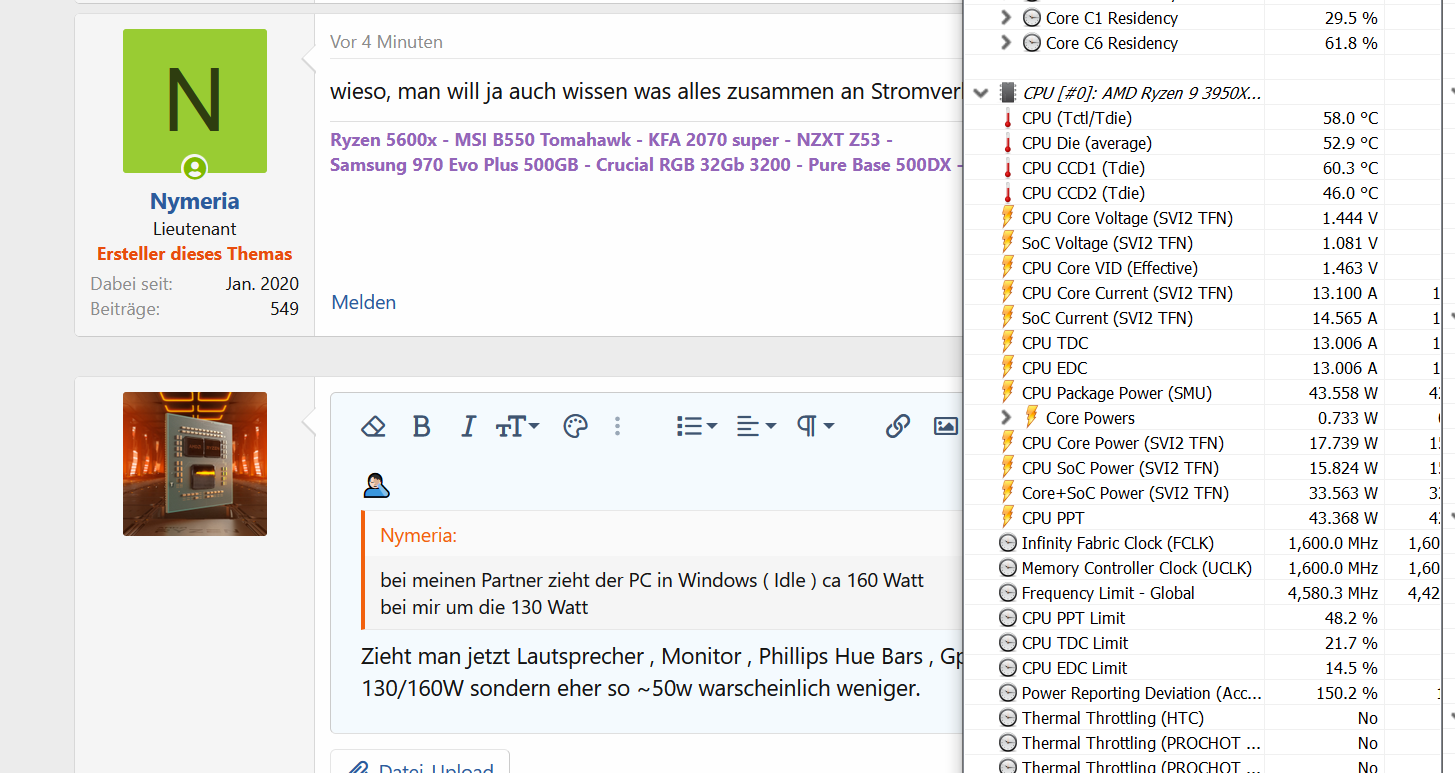This screenshot has height=773, width=1455.
Task: Click the 'Ersteller dieses Themas' label
Action: click(x=195, y=254)
